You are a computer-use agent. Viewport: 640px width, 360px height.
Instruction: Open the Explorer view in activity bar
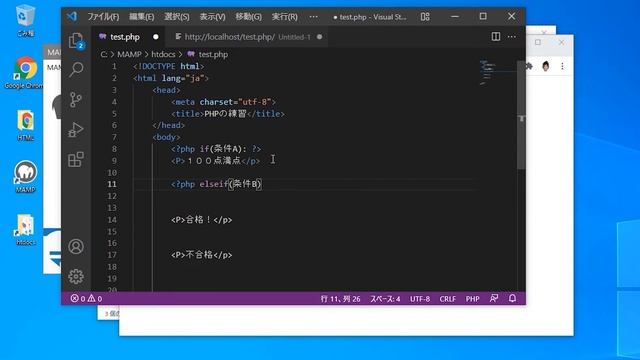point(76,41)
